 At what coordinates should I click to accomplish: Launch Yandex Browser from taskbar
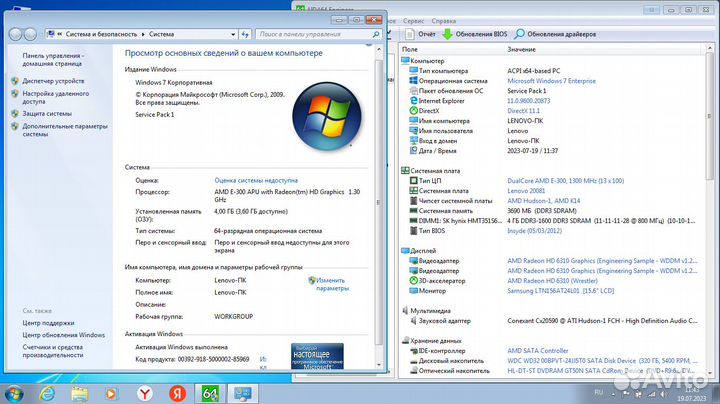(145, 394)
